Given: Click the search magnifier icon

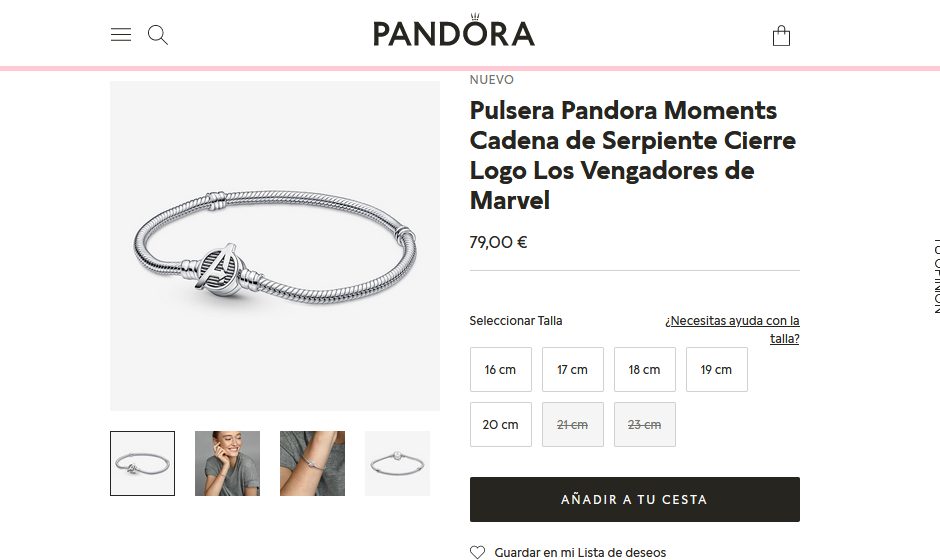Looking at the screenshot, I should tap(158, 35).
